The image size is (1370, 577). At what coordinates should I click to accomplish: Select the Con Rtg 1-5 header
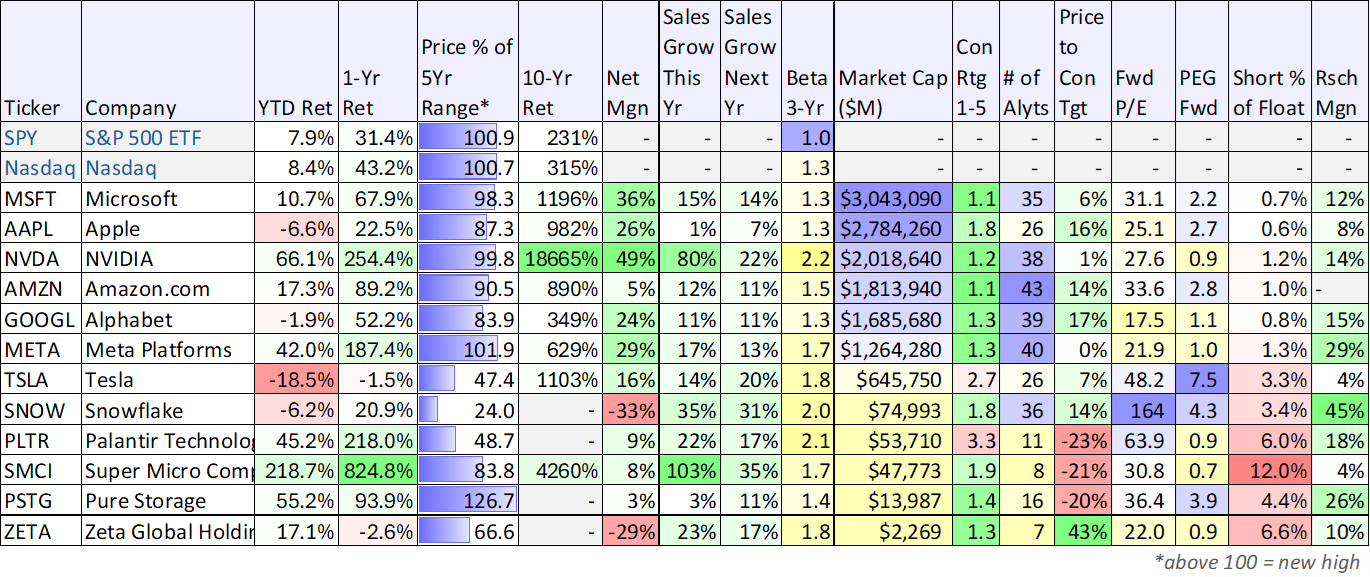975,62
